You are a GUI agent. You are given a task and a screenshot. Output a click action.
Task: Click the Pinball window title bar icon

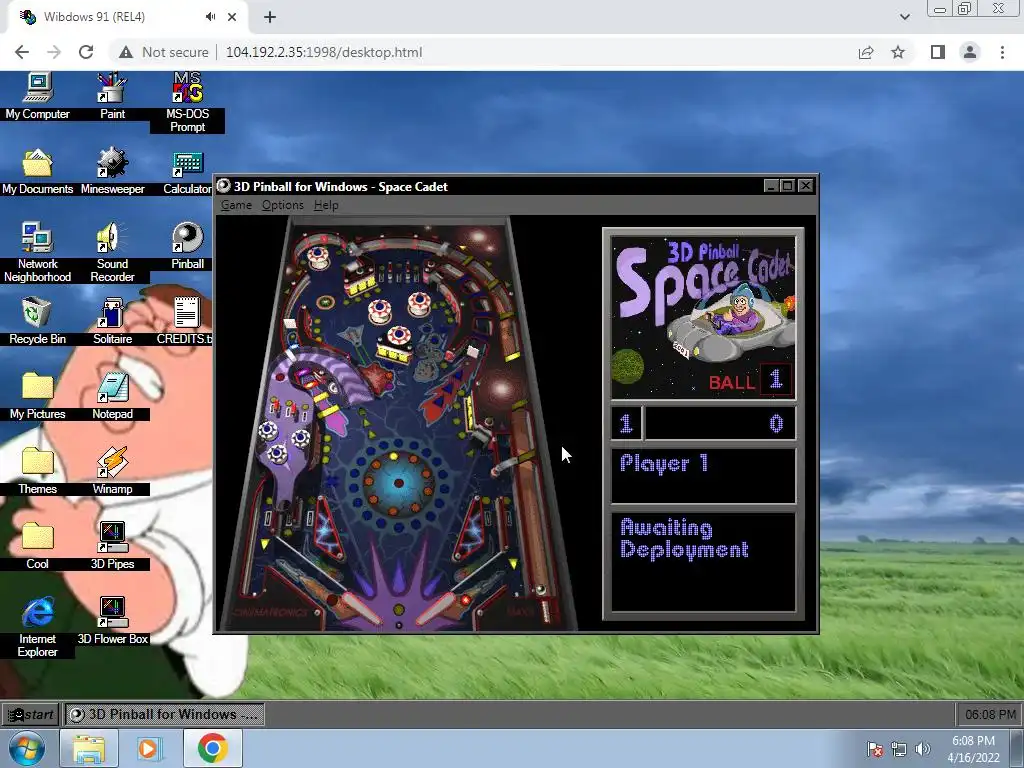tap(223, 186)
